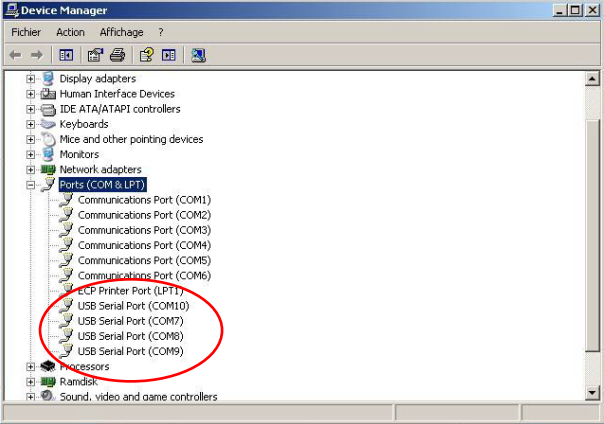This screenshot has height=424, width=604.
Task: Click the Print toolbar icon
Action: (117, 55)
